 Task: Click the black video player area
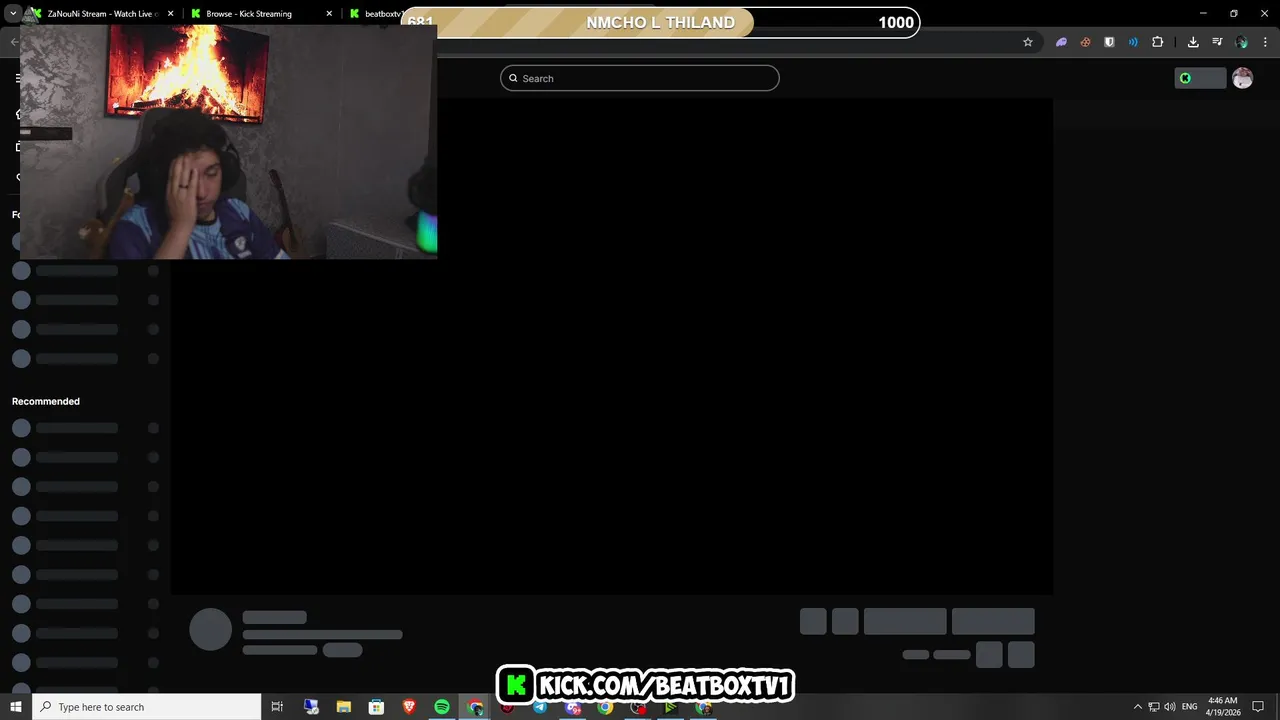point(611,347)
